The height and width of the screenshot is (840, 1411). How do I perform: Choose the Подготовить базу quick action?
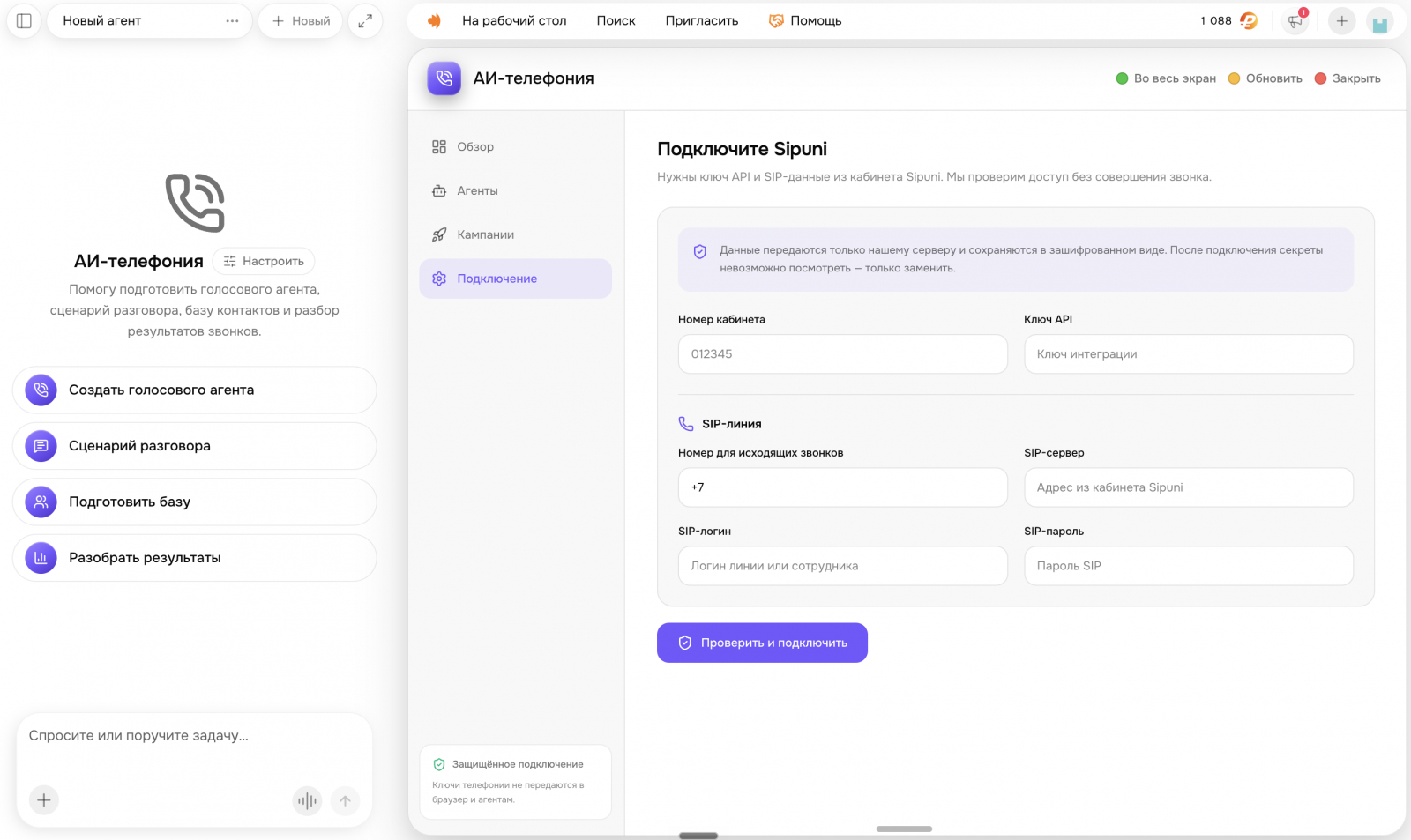(195, 502)
